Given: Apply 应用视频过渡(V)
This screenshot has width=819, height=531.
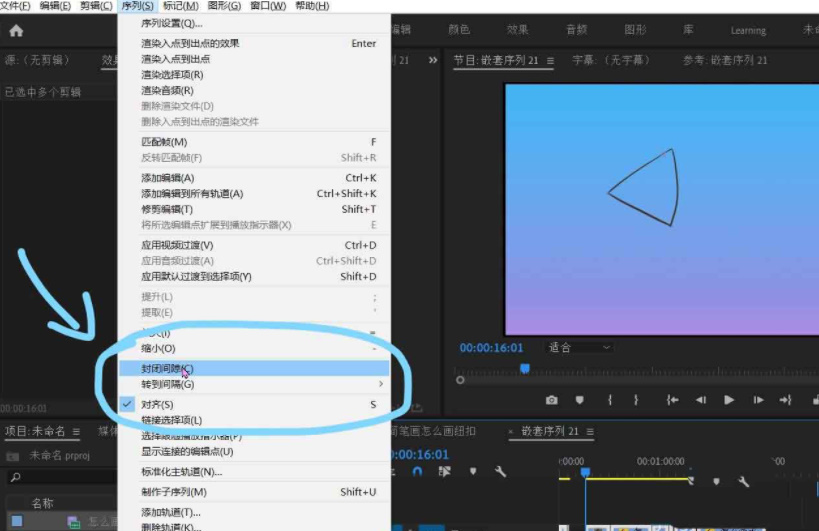Looking at the screenshot, I should pyautogui.click(x=254, y=245).
